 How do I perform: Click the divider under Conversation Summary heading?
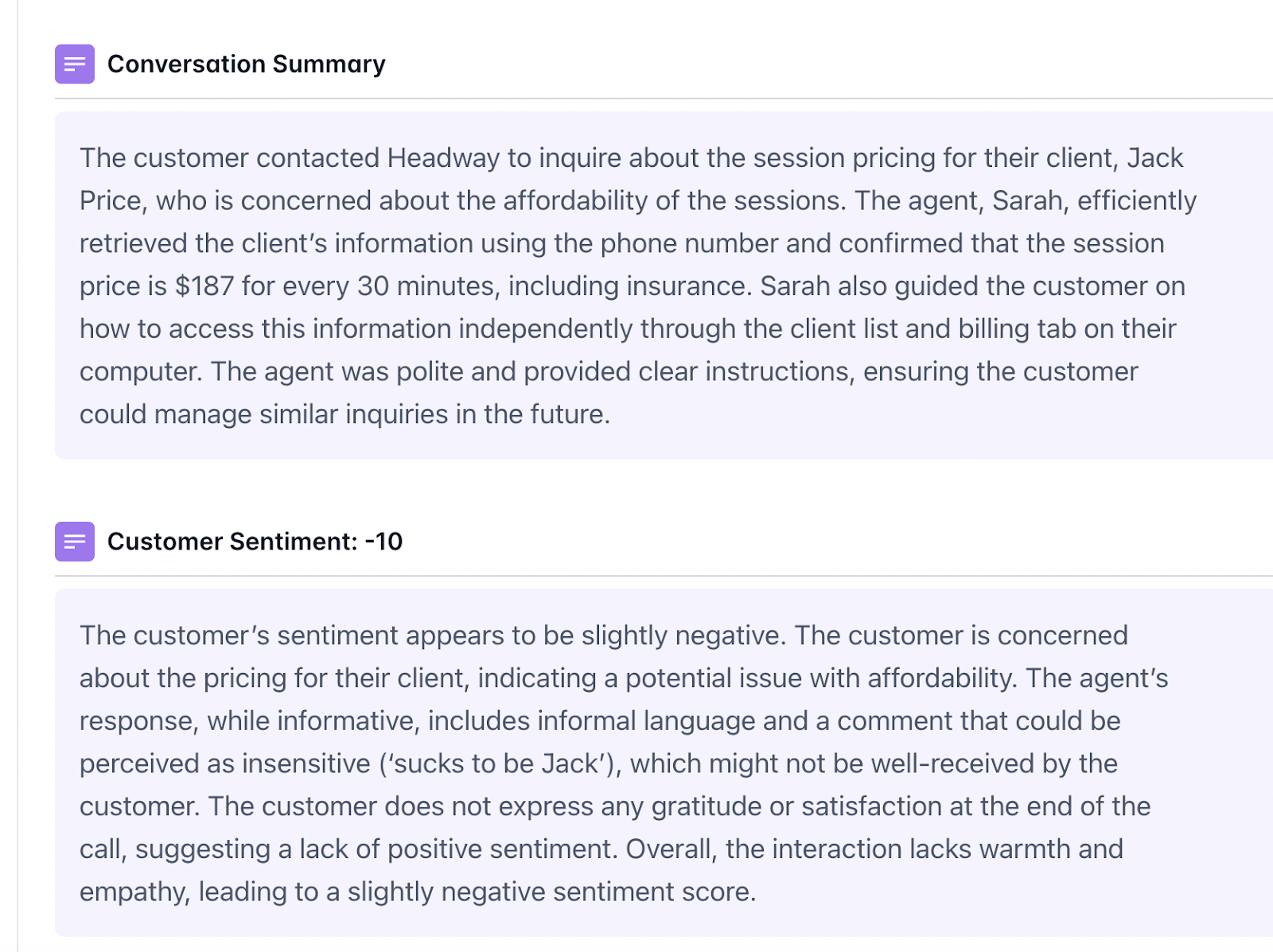(x=664, y=99)
